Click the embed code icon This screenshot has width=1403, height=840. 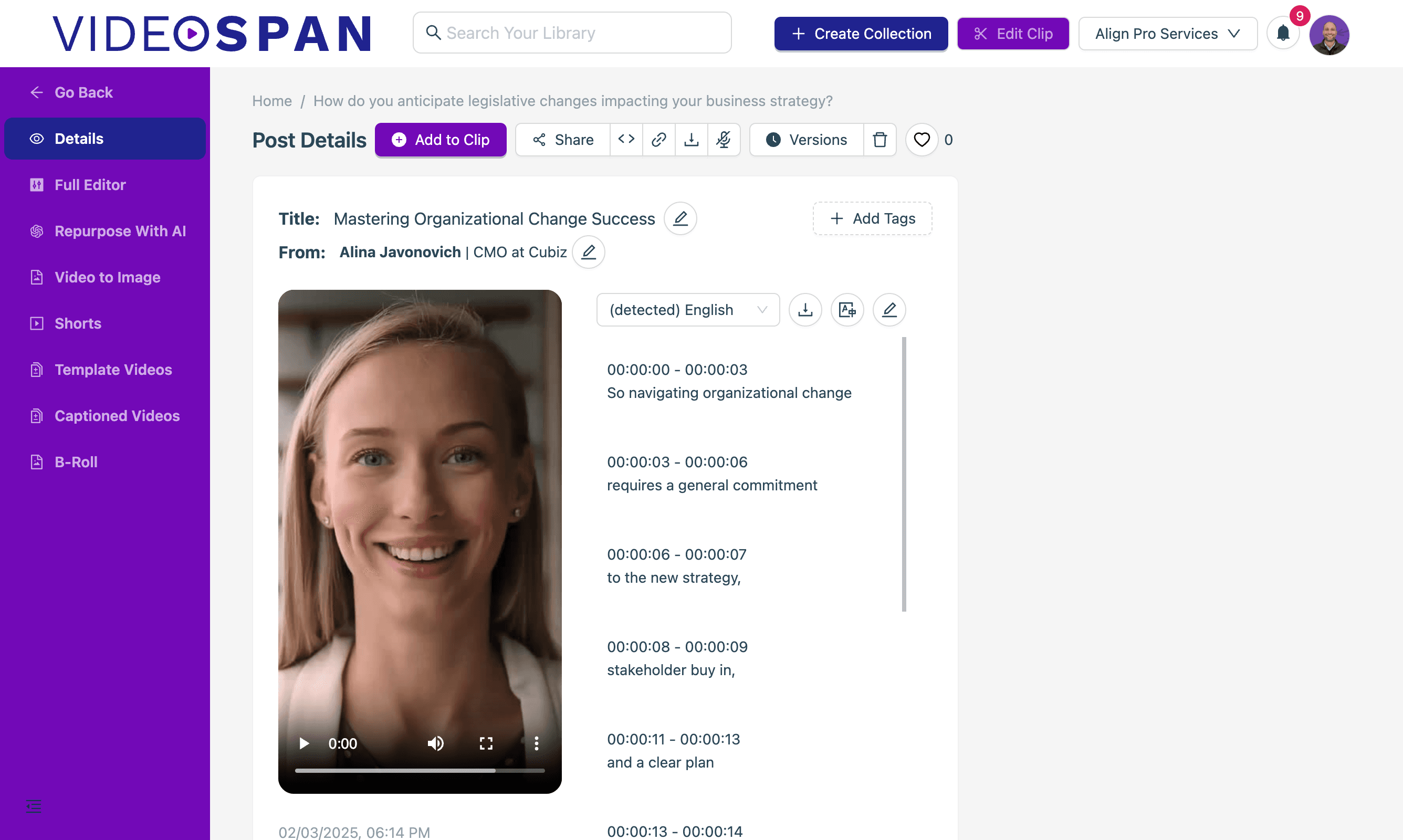[626, 139]
